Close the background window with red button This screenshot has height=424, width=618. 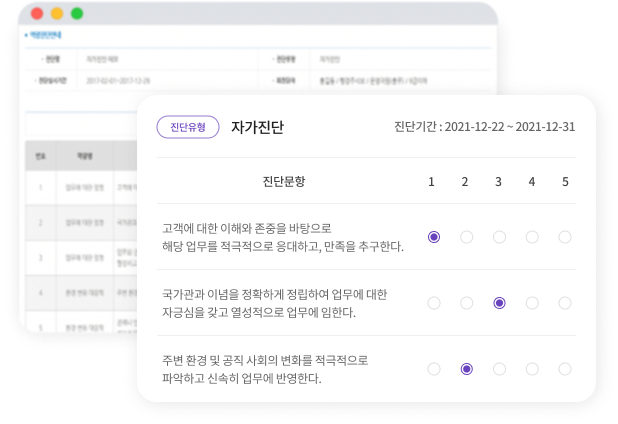pyautogui.click(x=37, y=14)
